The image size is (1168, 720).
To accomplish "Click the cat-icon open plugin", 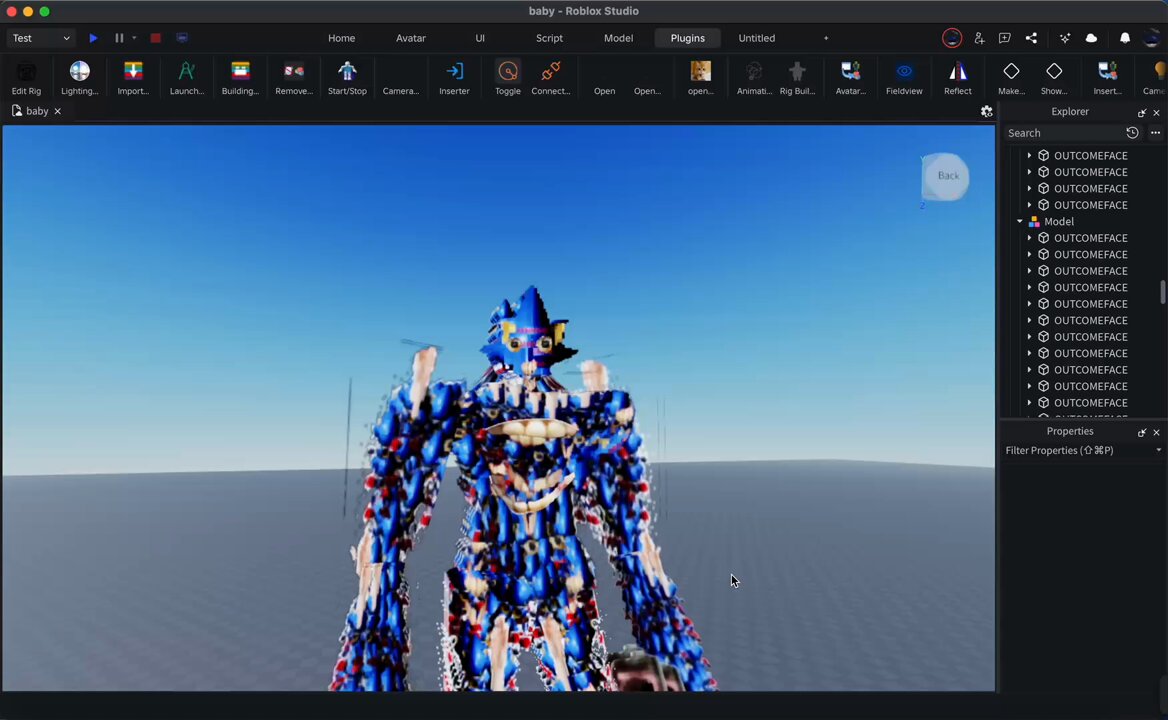I will click(x=700, y=78).
